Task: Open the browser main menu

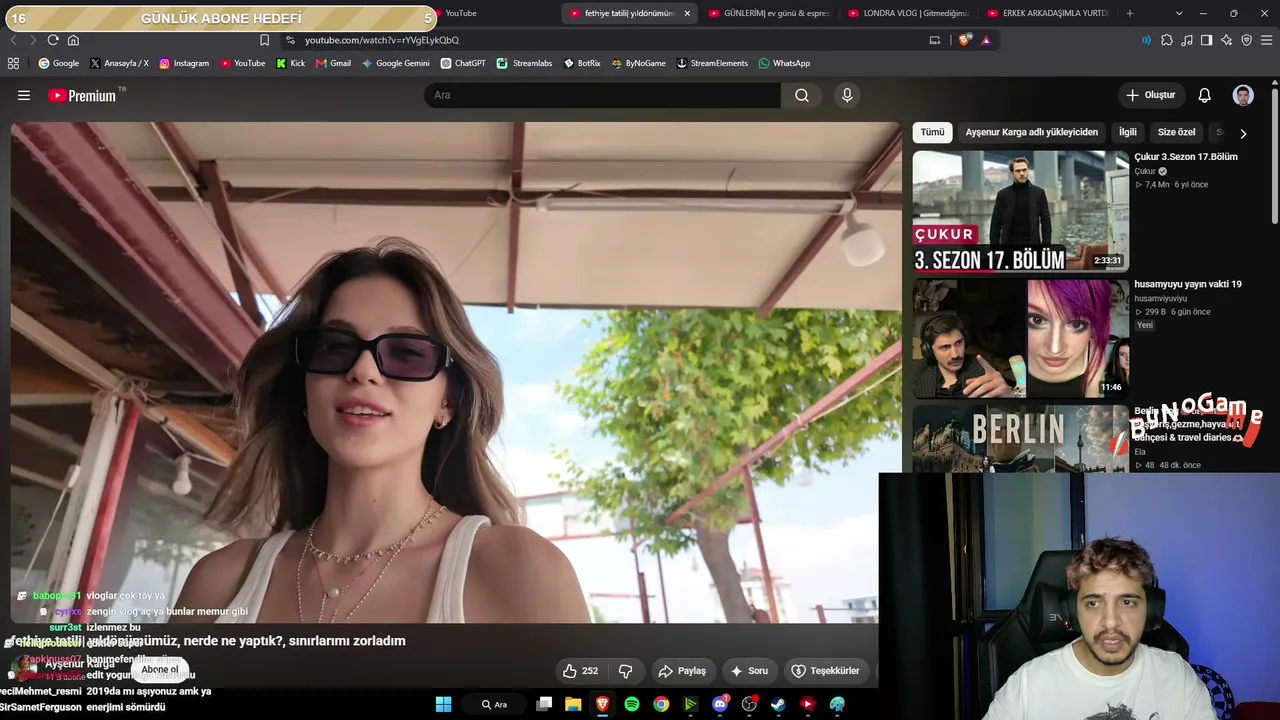Action: click(1267, 40)
